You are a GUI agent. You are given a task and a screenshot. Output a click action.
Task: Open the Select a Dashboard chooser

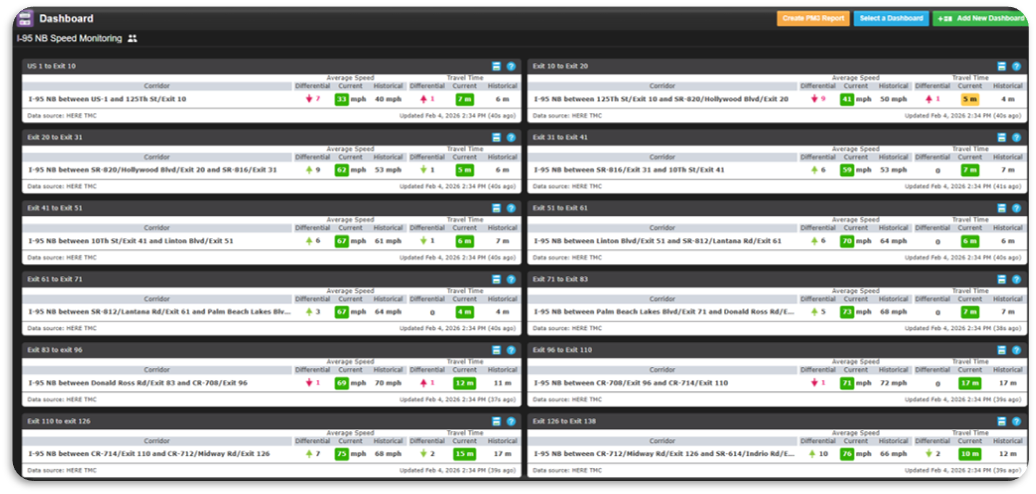[x=890, y=18]
